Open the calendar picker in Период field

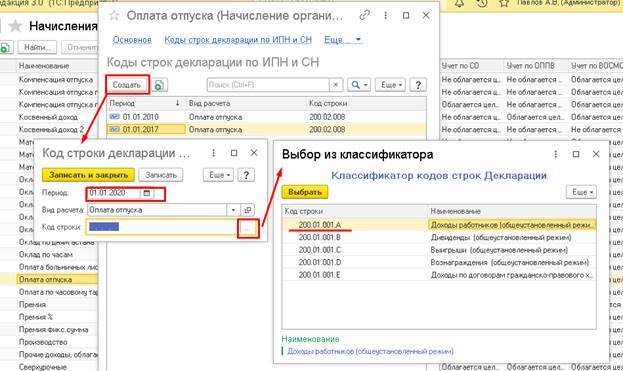pyautogui.click(x=147, y=193)
